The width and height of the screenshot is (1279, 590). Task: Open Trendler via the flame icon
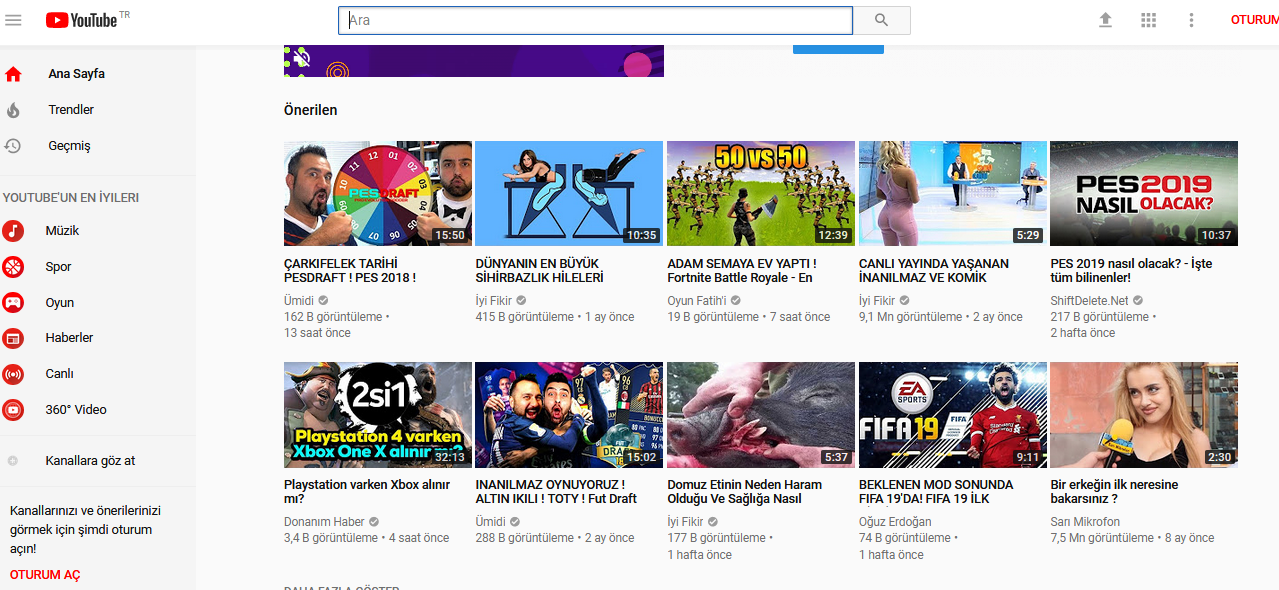tap(13, 110)
